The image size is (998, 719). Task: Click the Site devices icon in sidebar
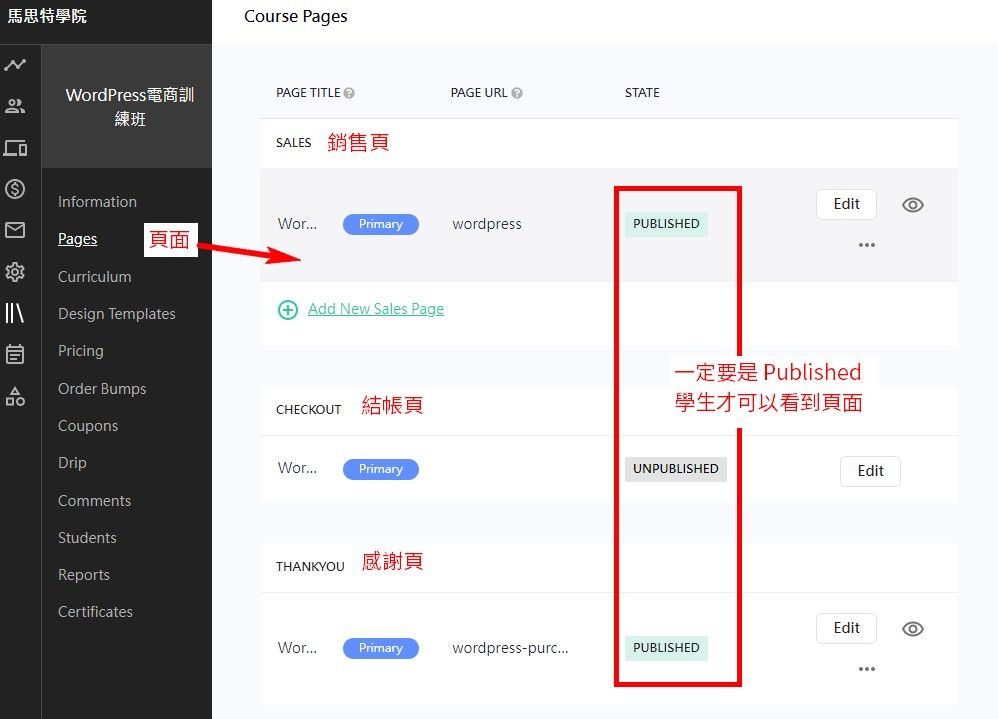[x=15, y=148]
